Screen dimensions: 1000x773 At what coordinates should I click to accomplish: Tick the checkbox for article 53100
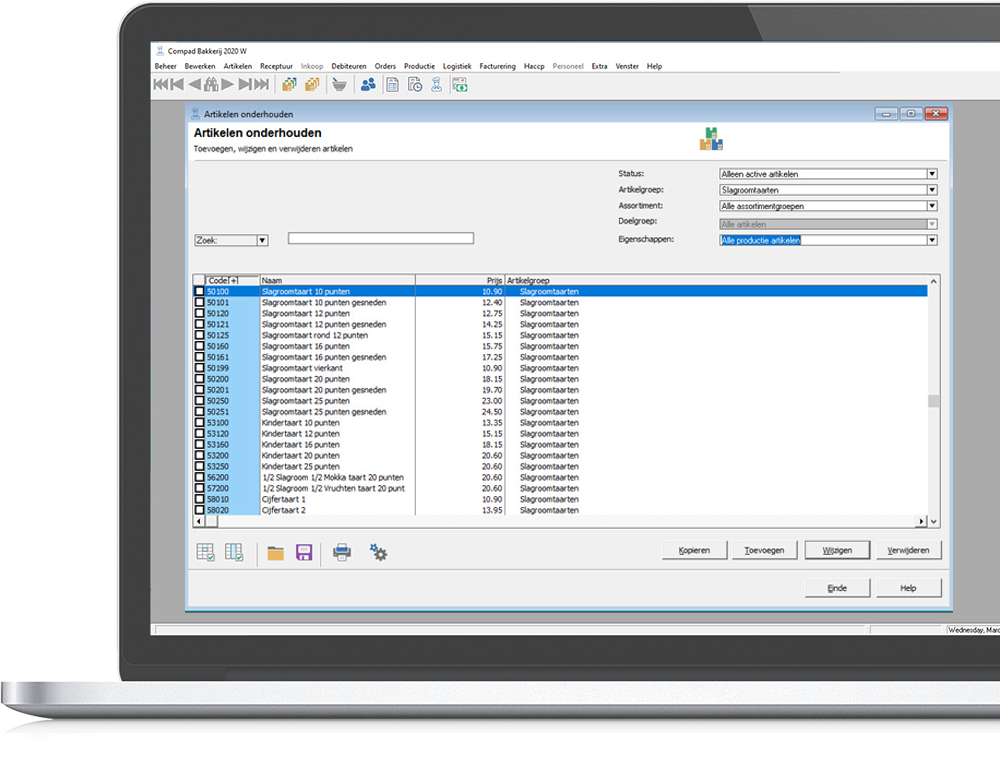pyautogui.click(x=199, y=423)
